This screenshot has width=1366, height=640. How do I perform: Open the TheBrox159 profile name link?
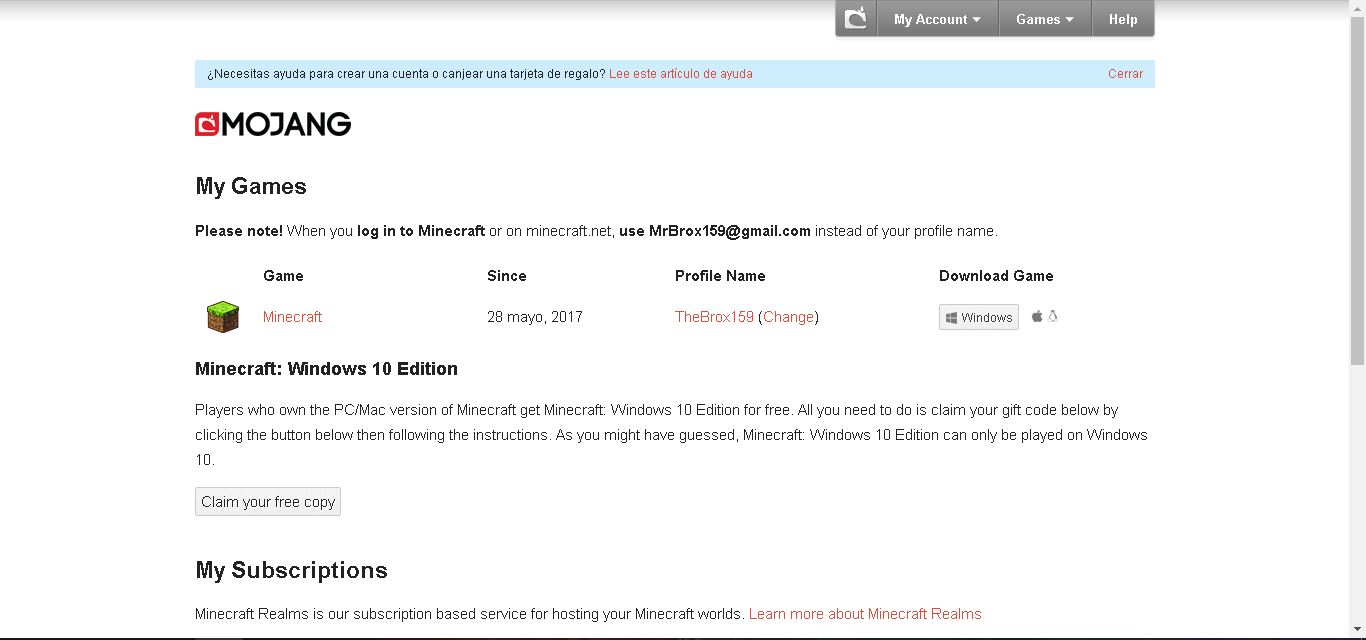714,317
